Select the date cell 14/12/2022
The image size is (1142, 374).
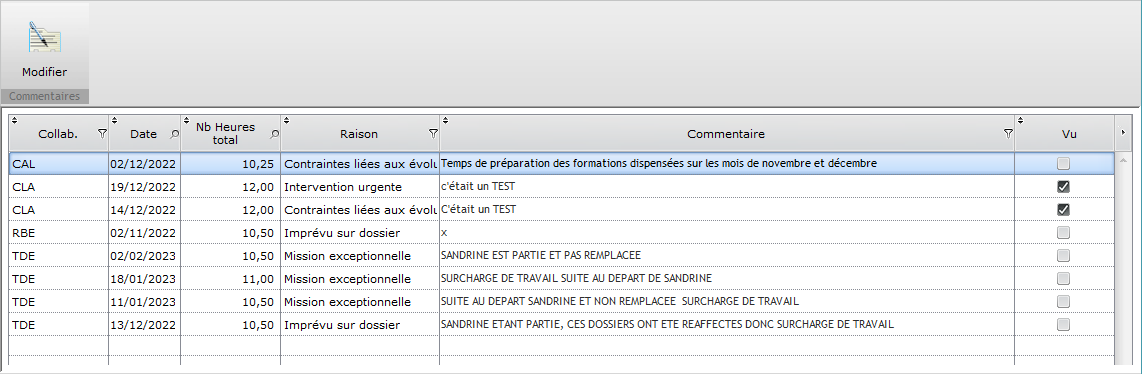[145, 210]
